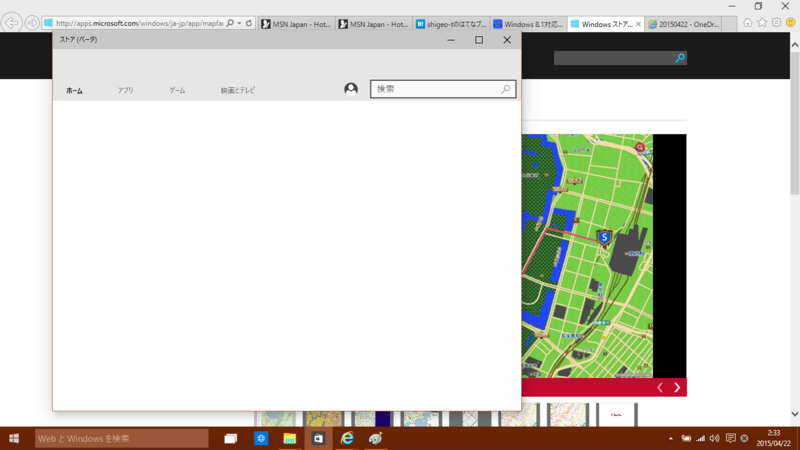Click the IE address bar URL
This screenshot has height=450, width=800.
139,23
